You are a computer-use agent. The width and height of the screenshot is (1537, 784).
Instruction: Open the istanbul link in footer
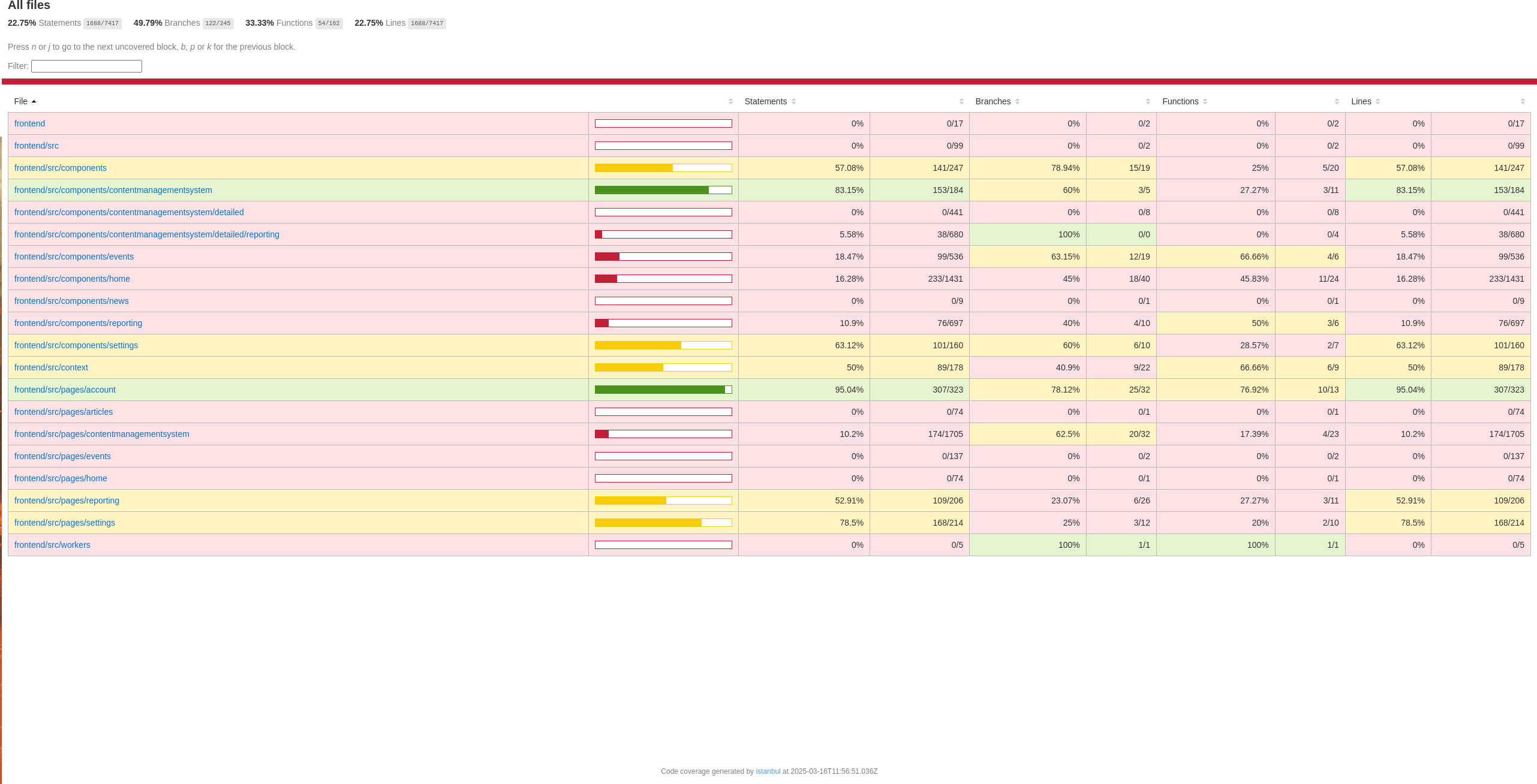768,771
